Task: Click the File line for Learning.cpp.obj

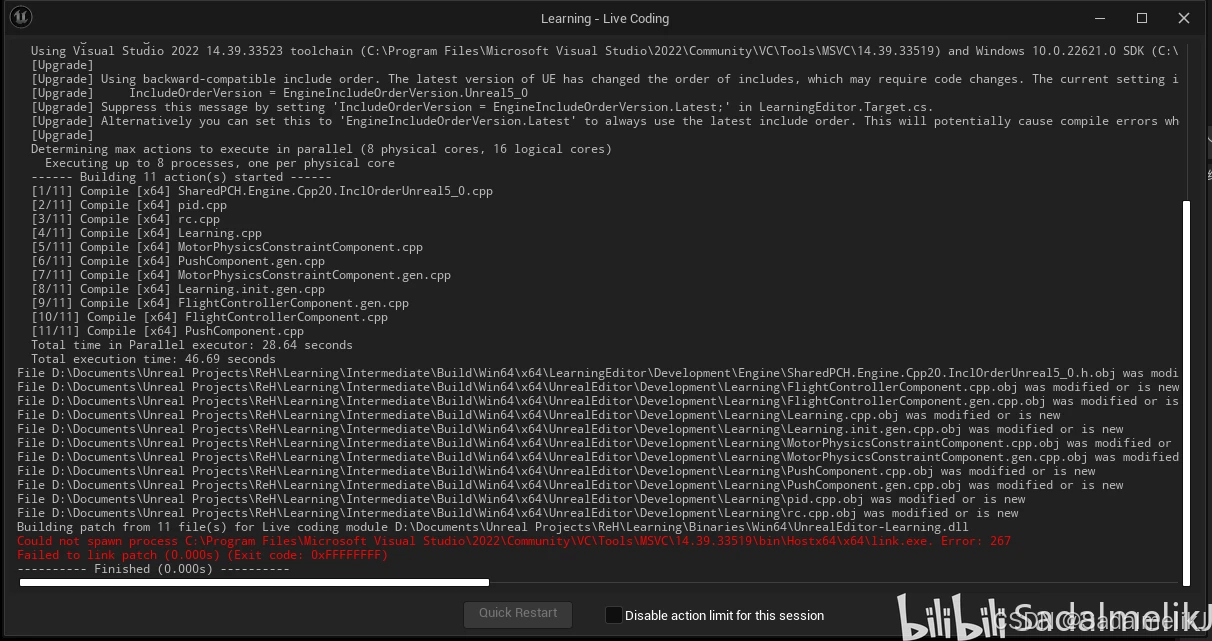Action: (539, 415)
